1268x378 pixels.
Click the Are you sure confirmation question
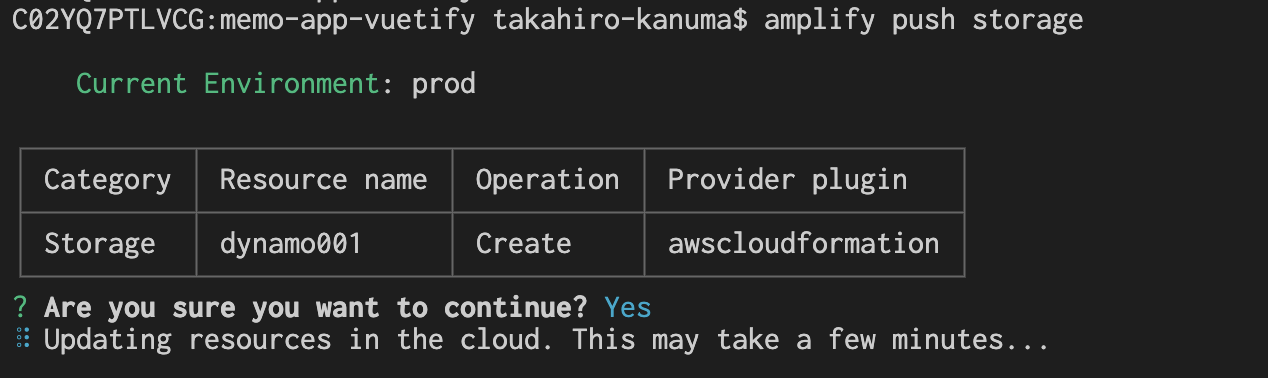click(x=316, y=307)
